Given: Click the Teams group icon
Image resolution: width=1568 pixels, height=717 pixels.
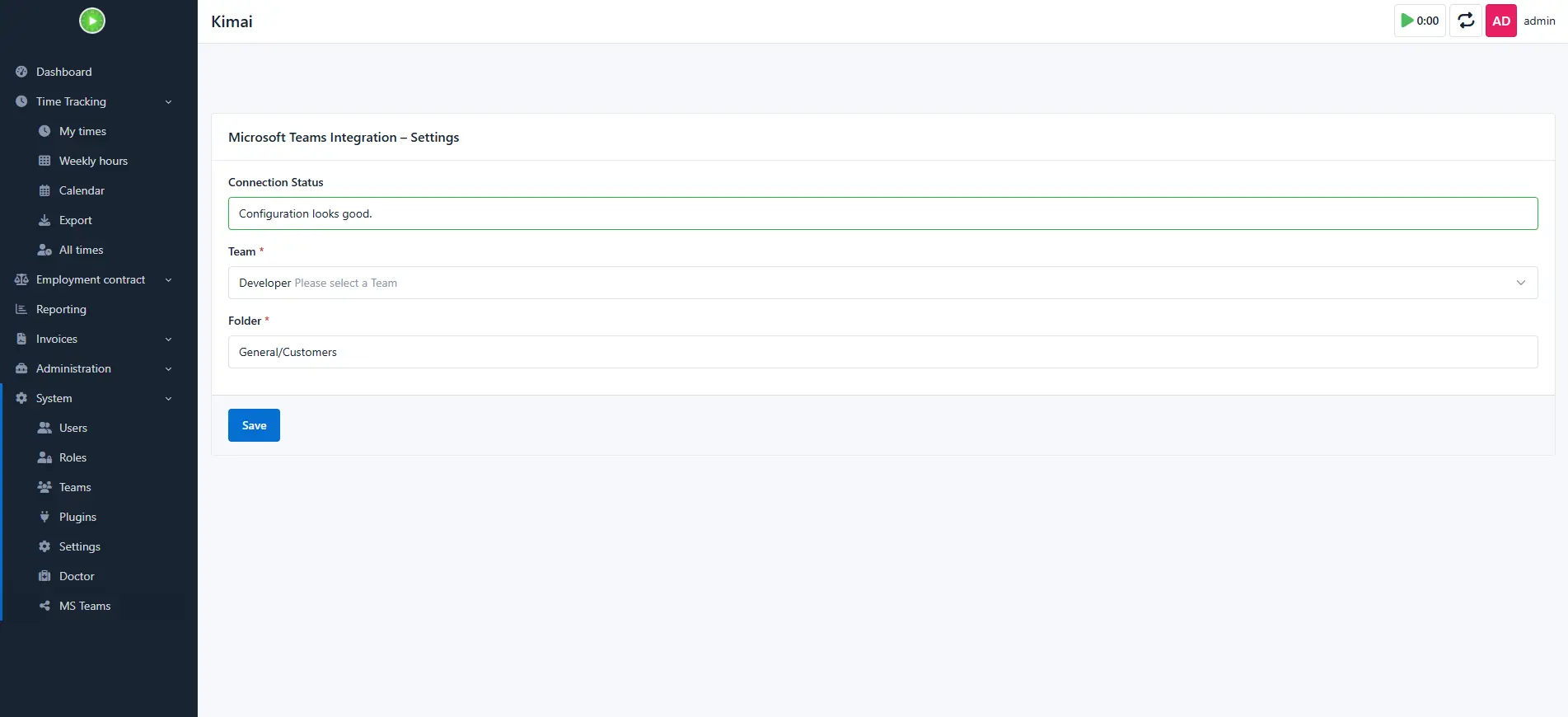Looking at the screenshot, I should pyautogui.click(x=44, y=487).
